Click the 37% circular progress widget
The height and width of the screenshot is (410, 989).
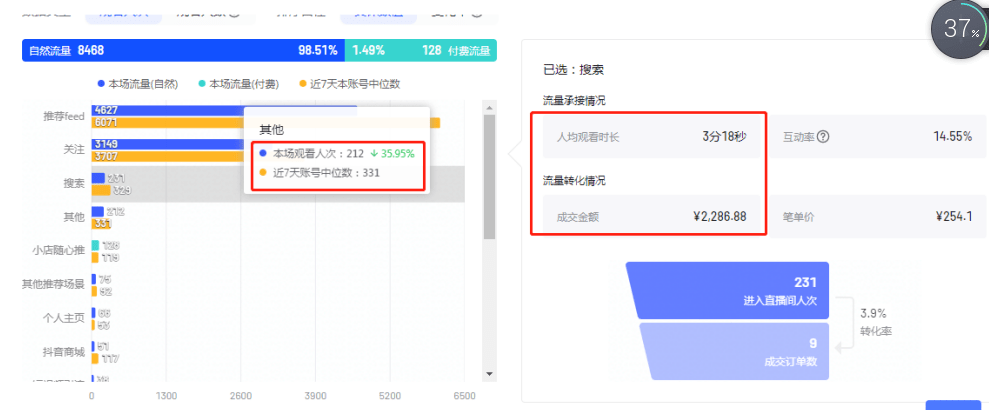[x=958, y=32]
